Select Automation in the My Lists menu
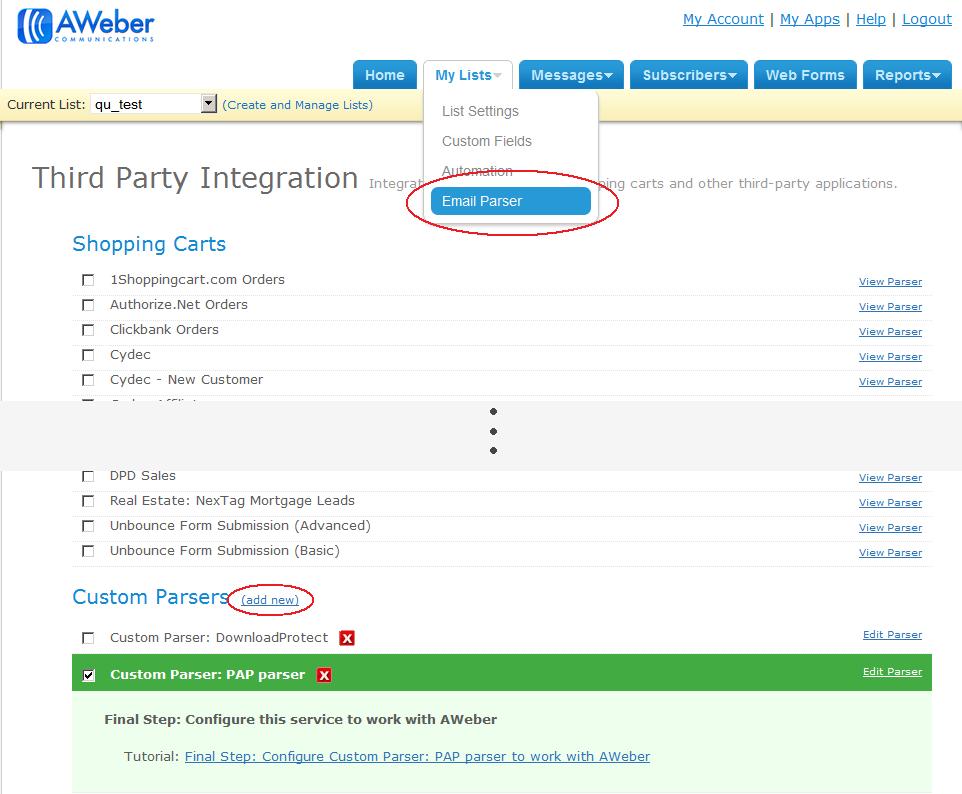Viewport: 962px width, 794px height. coord(477,171)
